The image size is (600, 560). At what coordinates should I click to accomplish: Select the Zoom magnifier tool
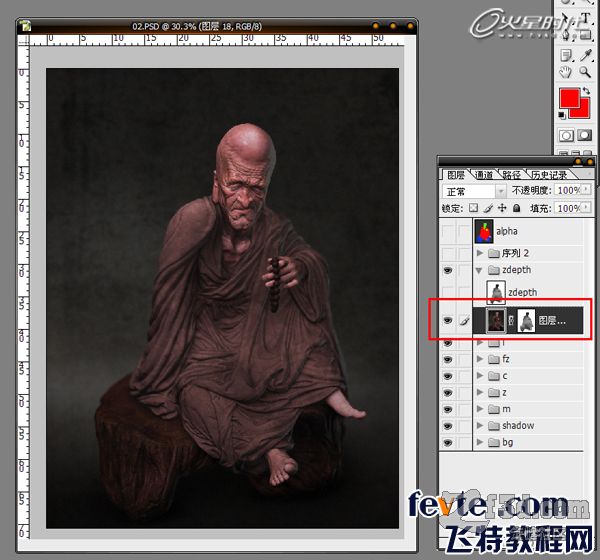click(x=585, y=72)
